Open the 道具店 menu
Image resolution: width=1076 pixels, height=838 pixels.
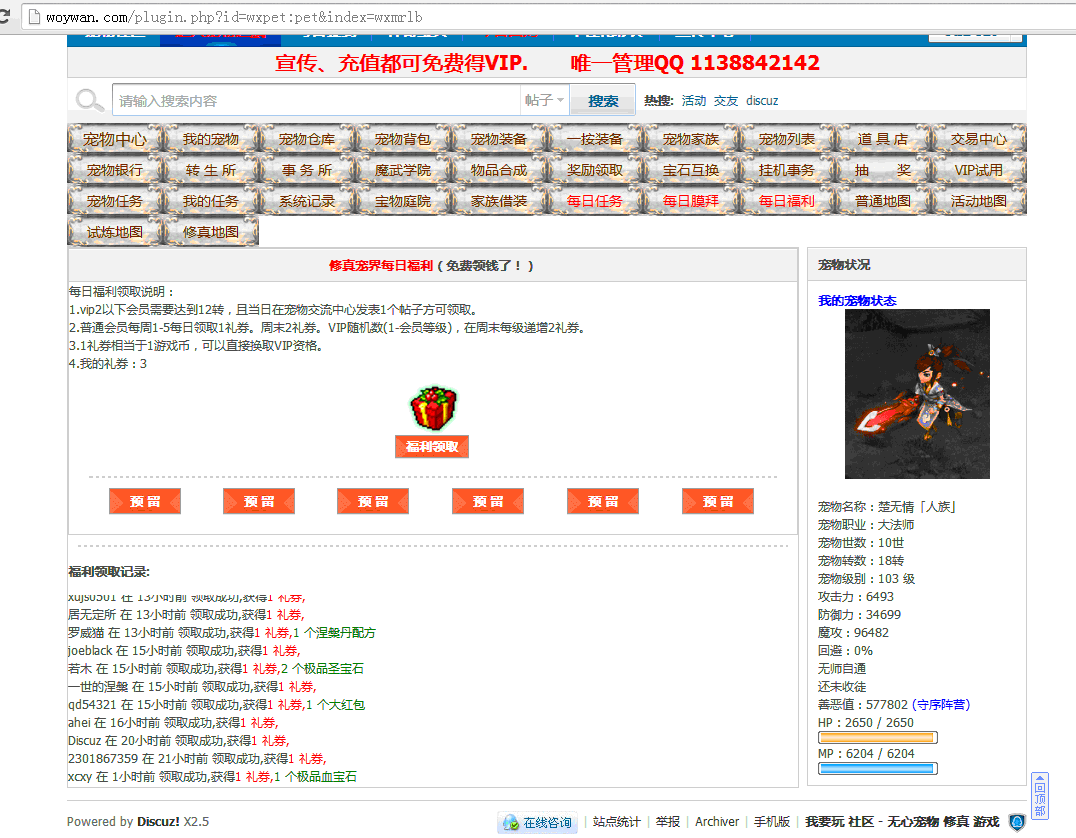tap(883, 139)
